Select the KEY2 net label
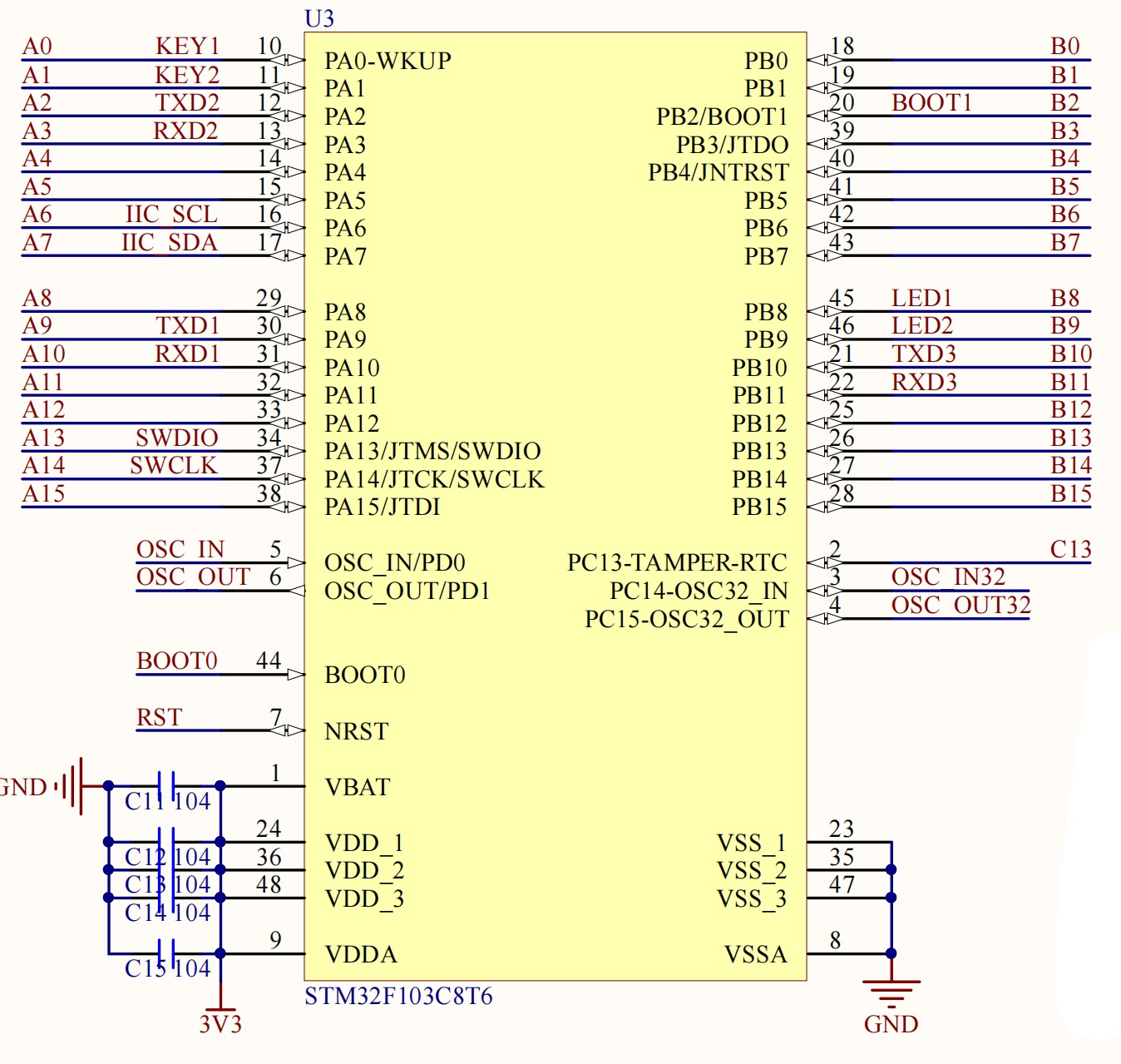1121x1064 pixels. tap(187, 75)
